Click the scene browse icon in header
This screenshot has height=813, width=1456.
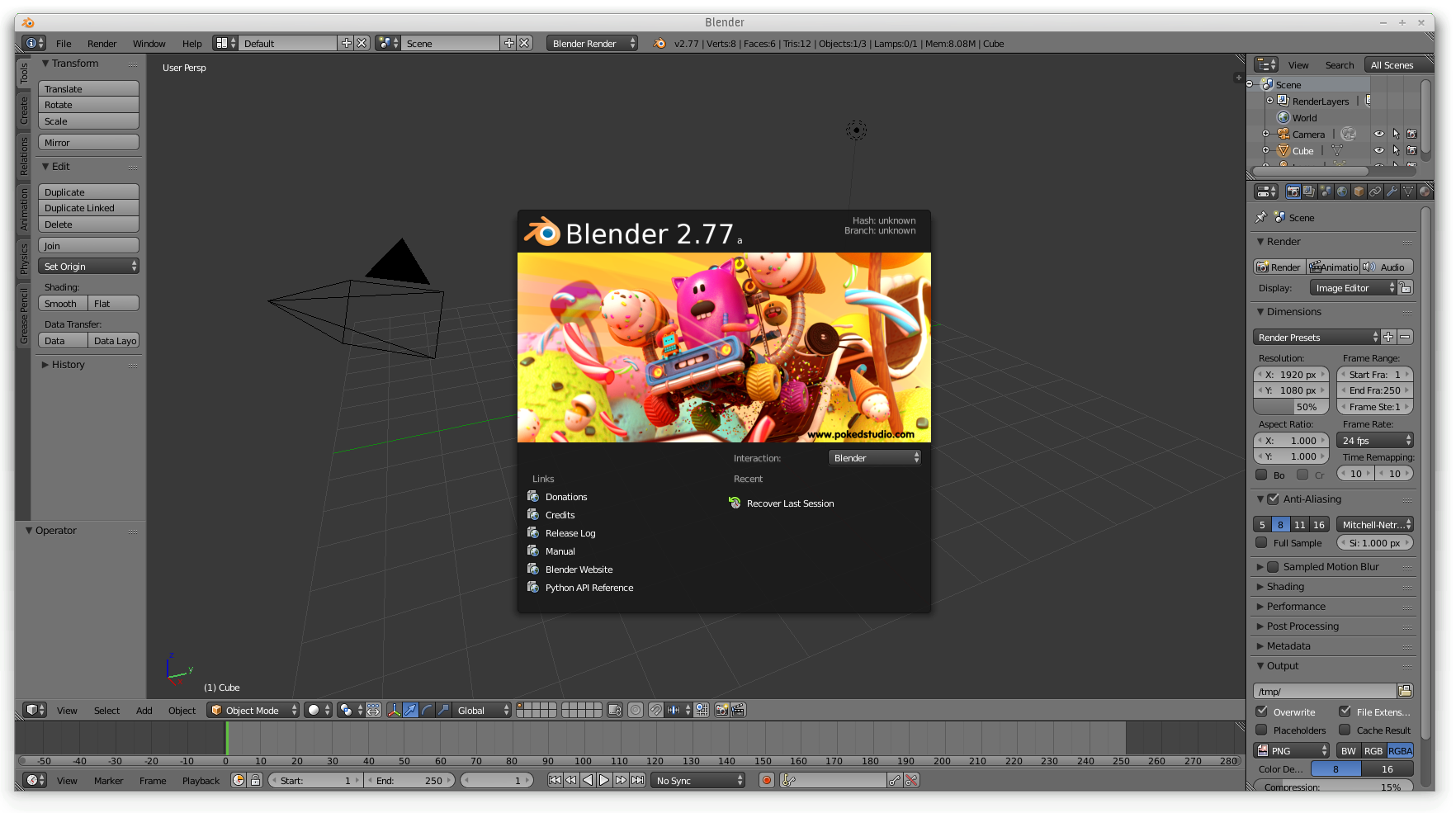[x=388, y=43]
